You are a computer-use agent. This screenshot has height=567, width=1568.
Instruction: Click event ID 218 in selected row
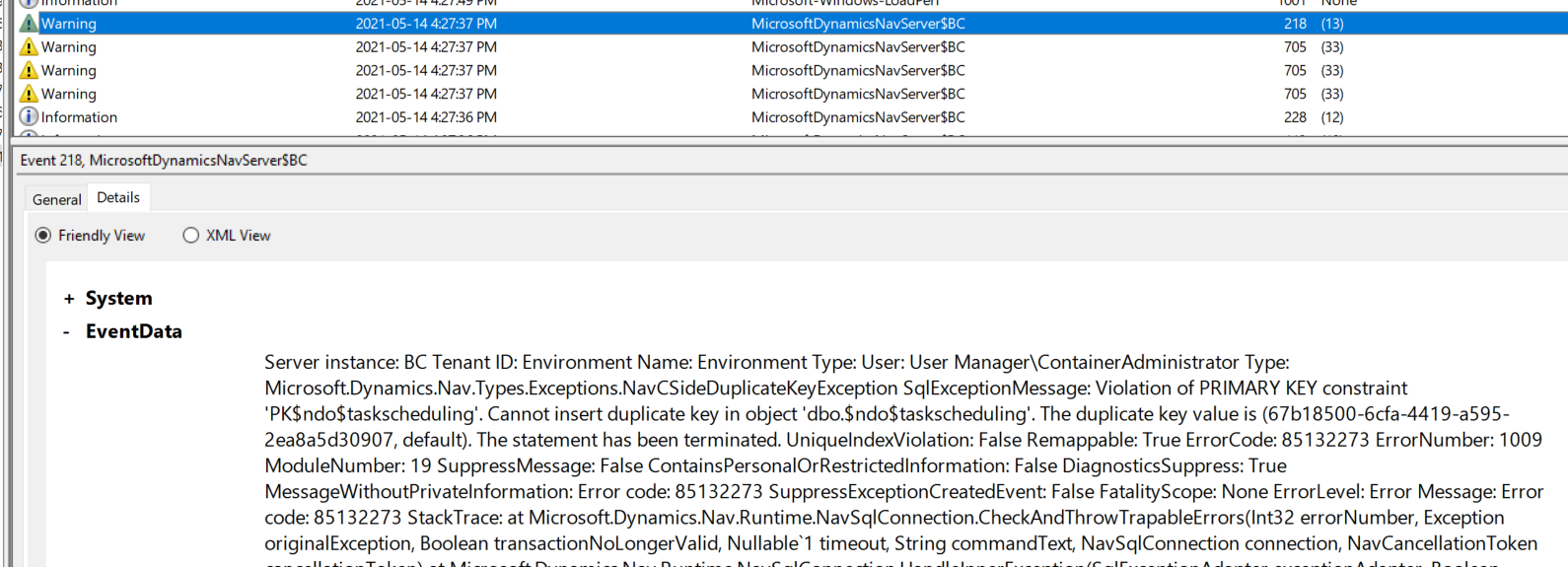tap(1295, 24)
